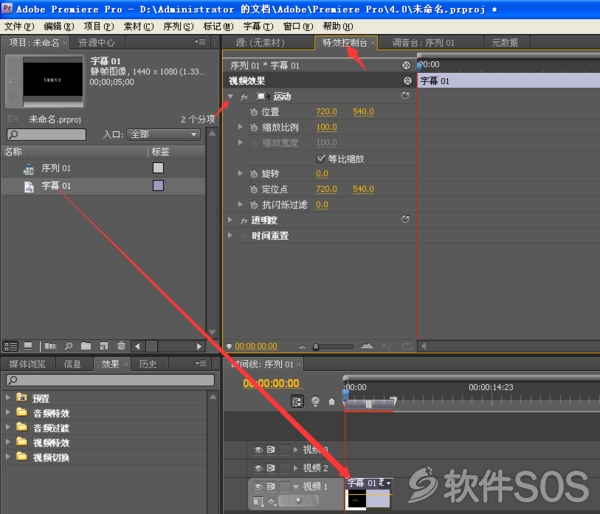600x514 pixels.
Task: Click the 字幕 01 preview thumbnail
Action: pos(53,79)
